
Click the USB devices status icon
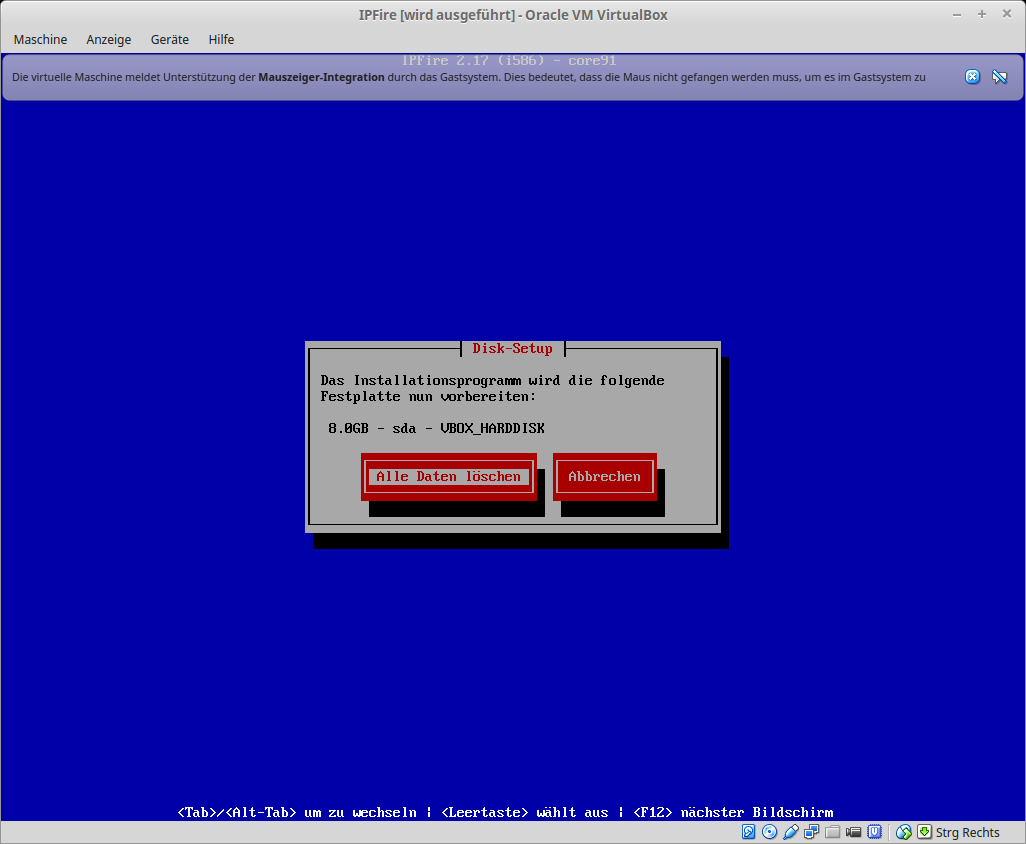pos(790,832)
